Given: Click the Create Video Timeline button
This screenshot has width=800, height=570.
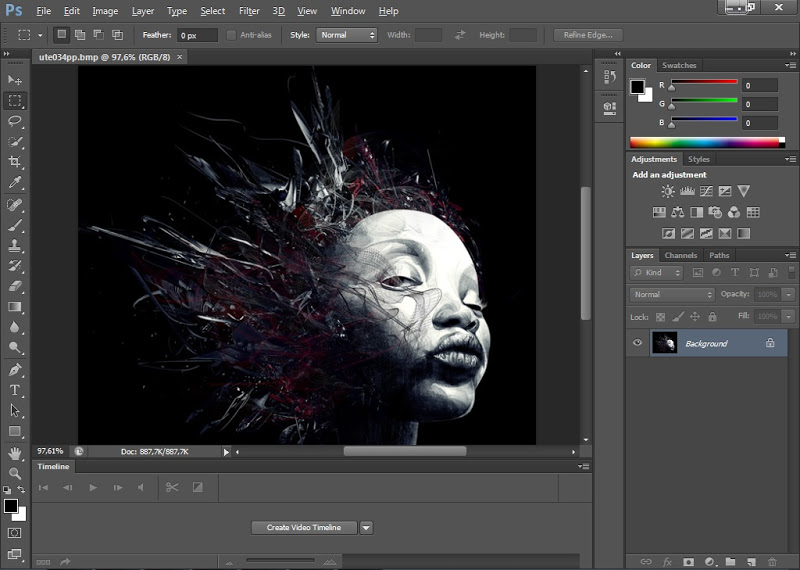Looking at the screenshot, I should click(x=304, y=528).
